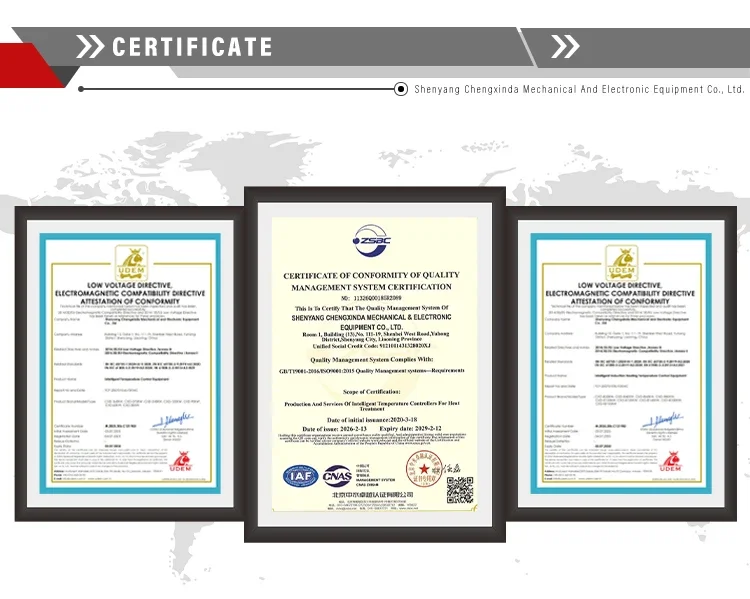The height and width of the screenshot is (599, 750).
Task: Click the CNAS logo on center certificate
Action: [337, 476]
